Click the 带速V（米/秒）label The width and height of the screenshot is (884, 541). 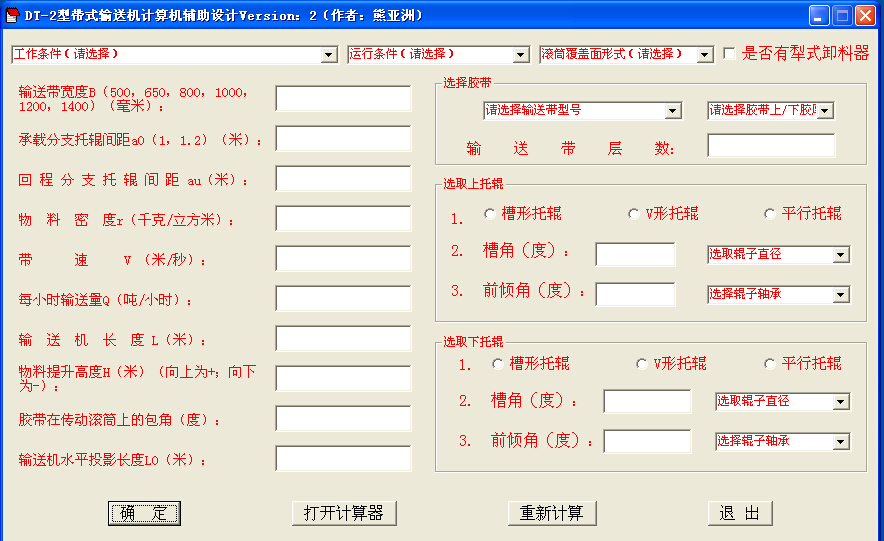coord(112,260)
